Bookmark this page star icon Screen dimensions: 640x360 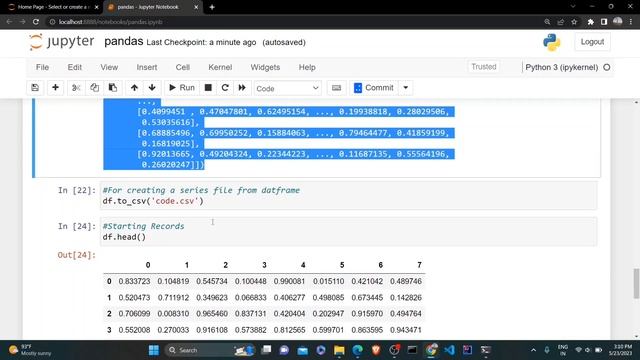click(x=574, y=22)
